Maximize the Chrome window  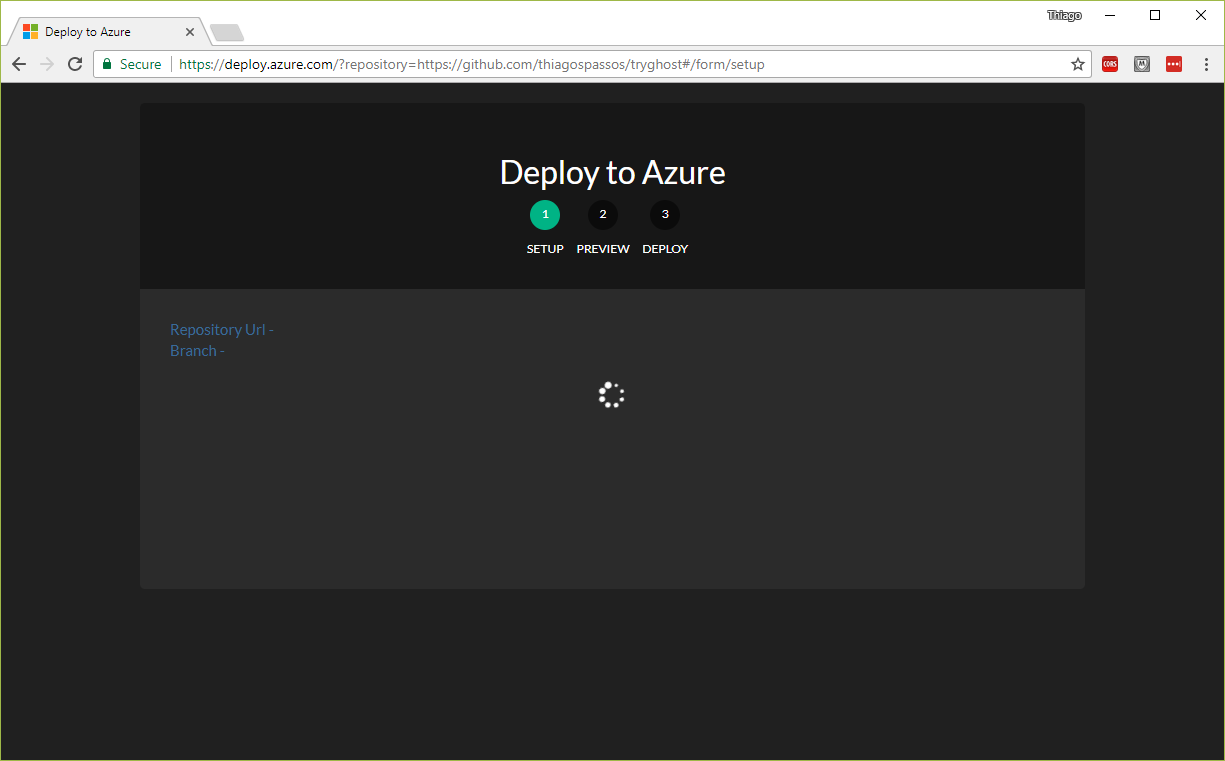coord(1155,15)
